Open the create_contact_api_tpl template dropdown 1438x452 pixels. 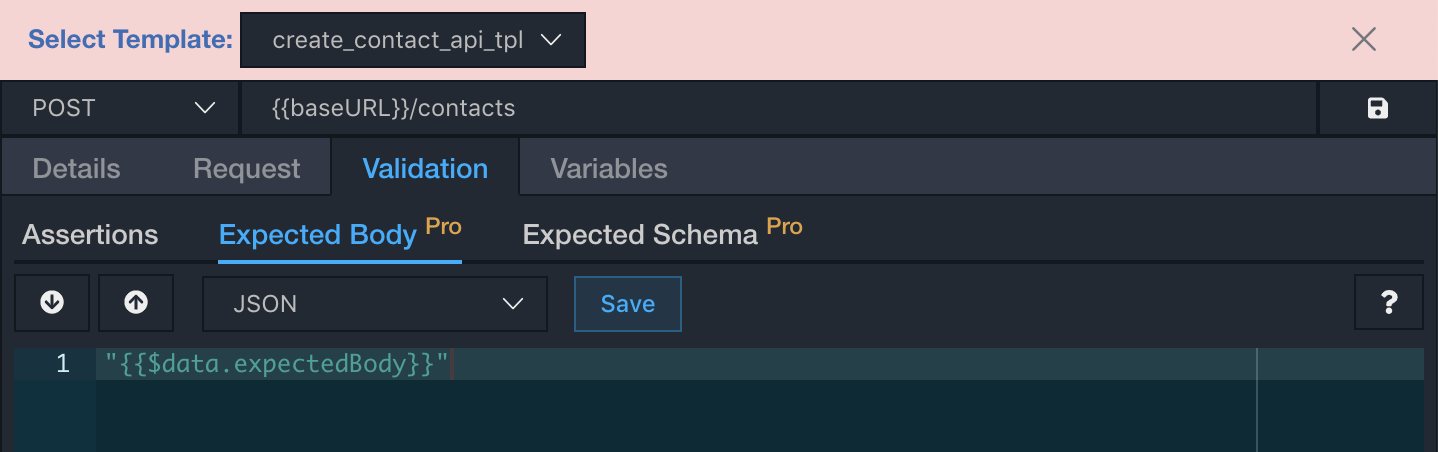(413, 40)
